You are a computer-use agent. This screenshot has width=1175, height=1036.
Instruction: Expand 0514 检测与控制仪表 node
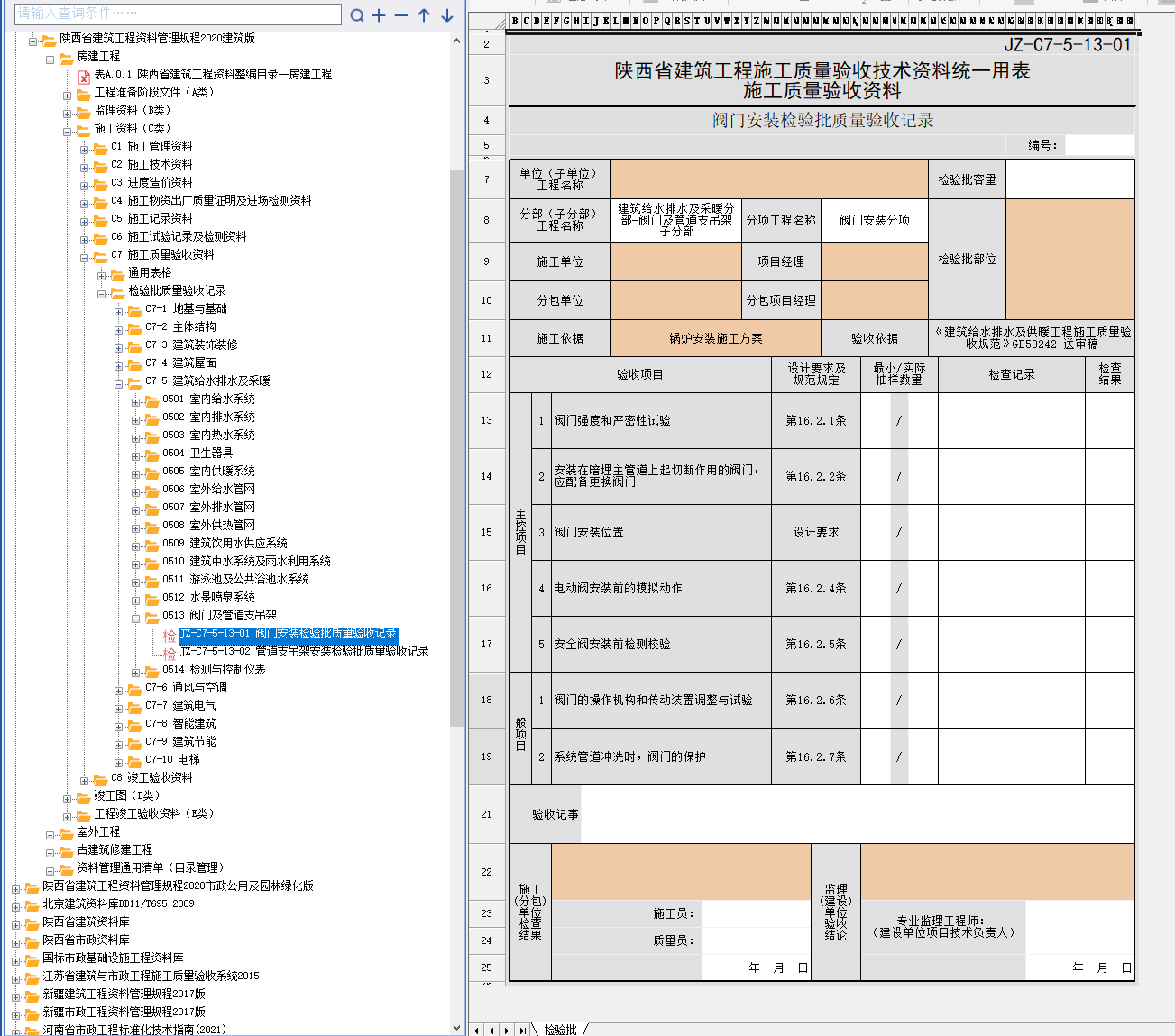coord(136,672)
